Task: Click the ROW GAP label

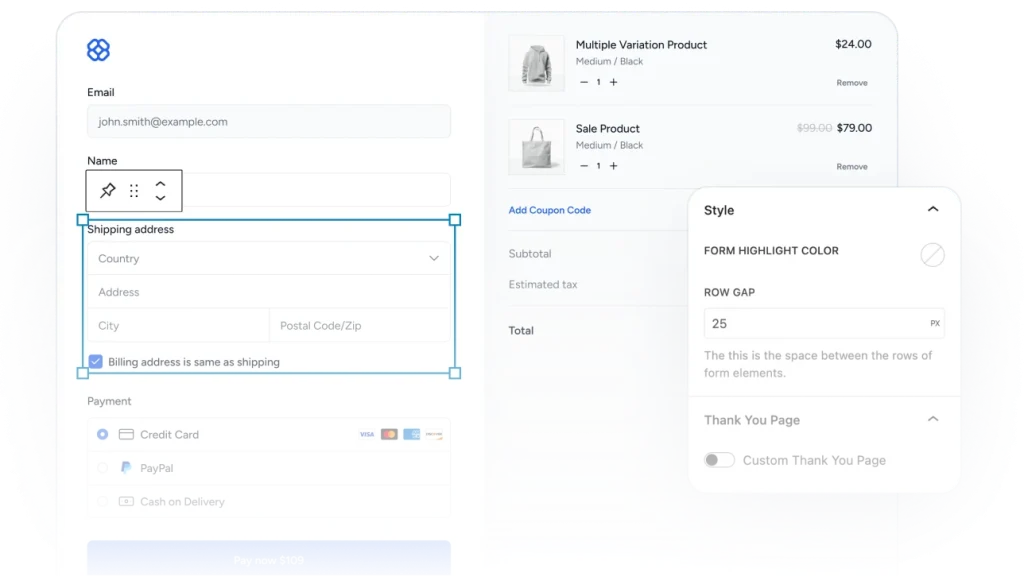Action: [729, 293]
